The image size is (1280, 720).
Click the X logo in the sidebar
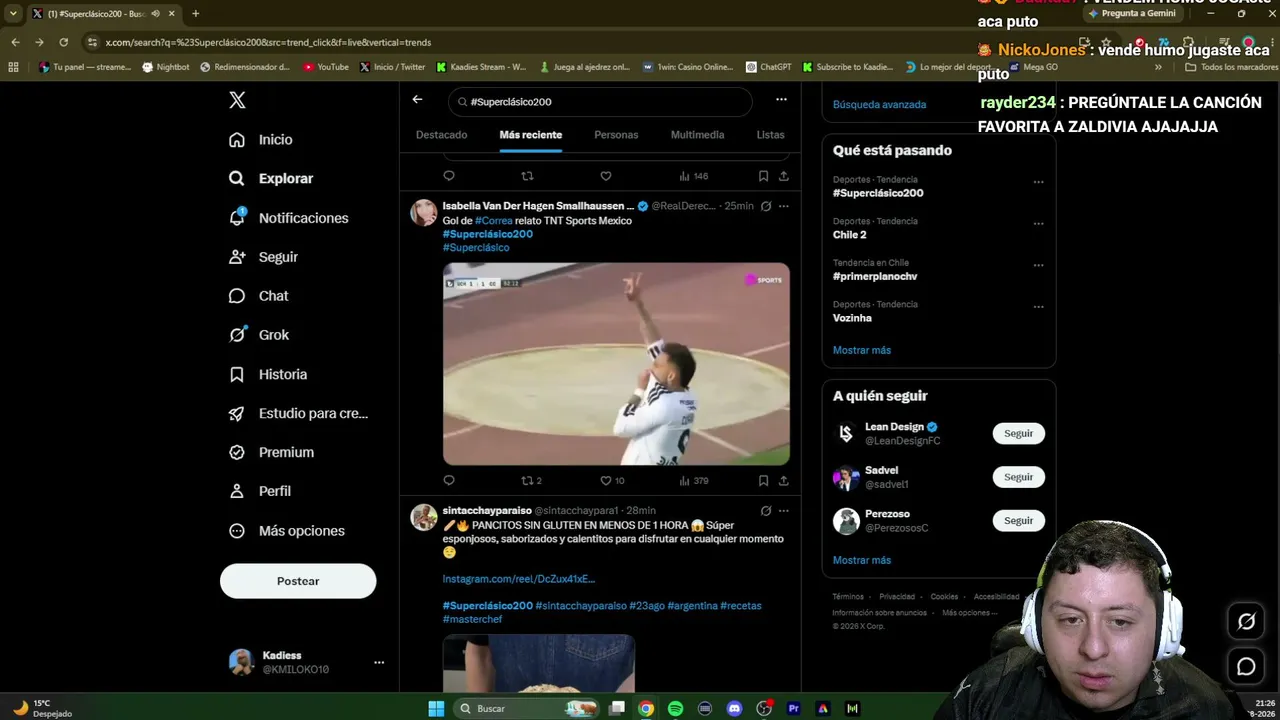(237, 100)
